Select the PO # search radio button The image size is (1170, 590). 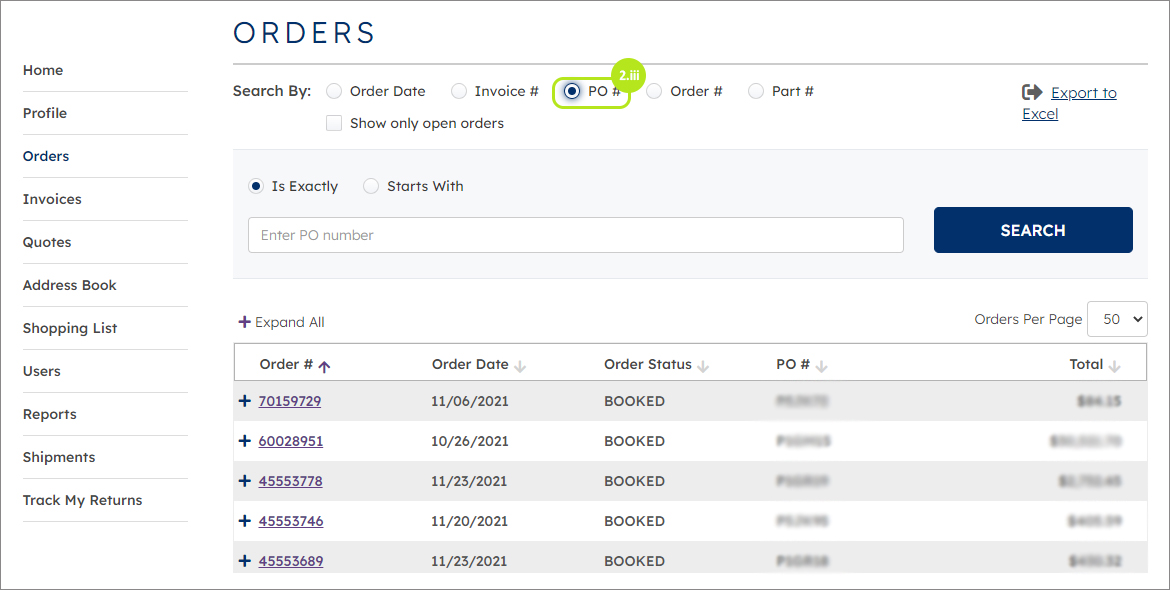(572, 91)
